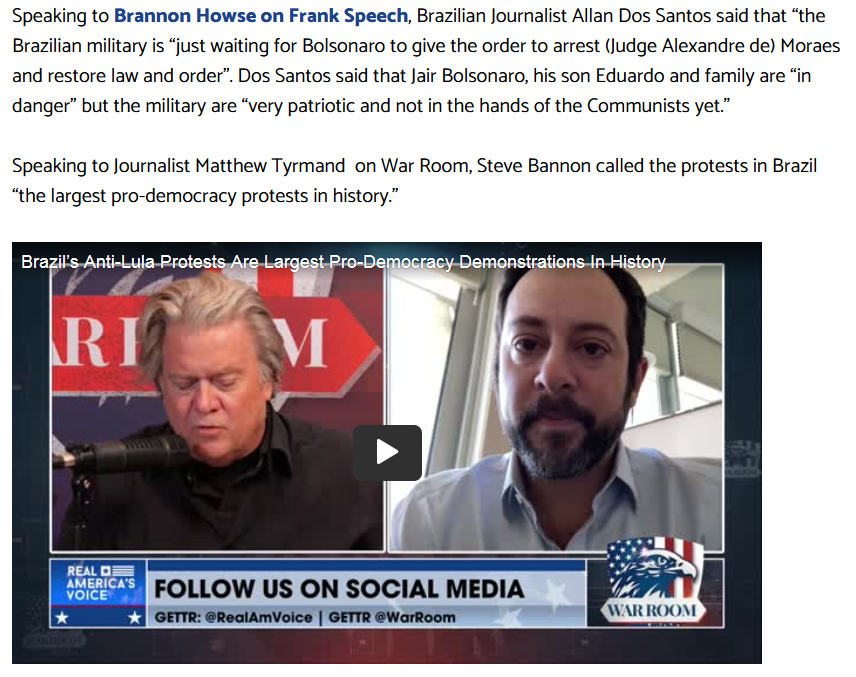
Task: Click the small flag icon beside REAL
Action: (x=117, y=571)
